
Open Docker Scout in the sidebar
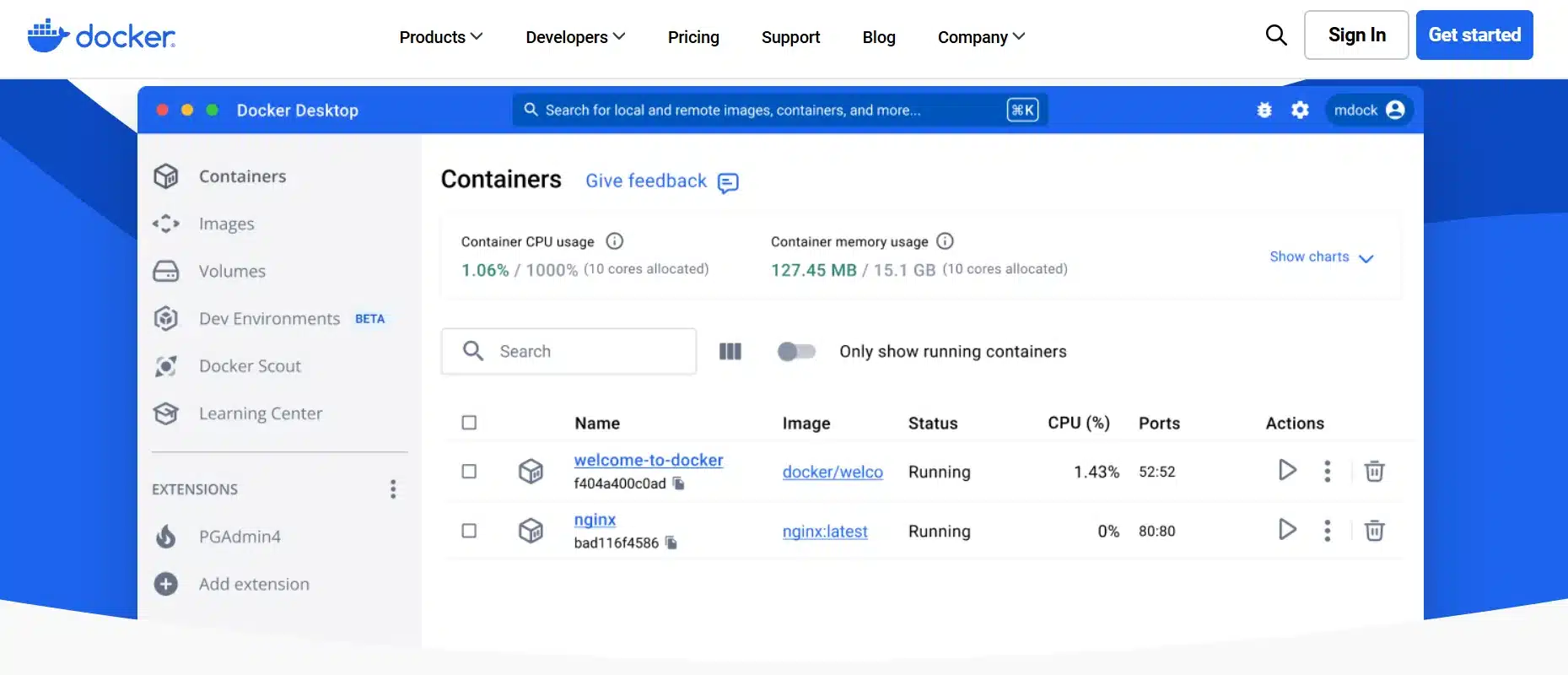(x=250, y=366)
